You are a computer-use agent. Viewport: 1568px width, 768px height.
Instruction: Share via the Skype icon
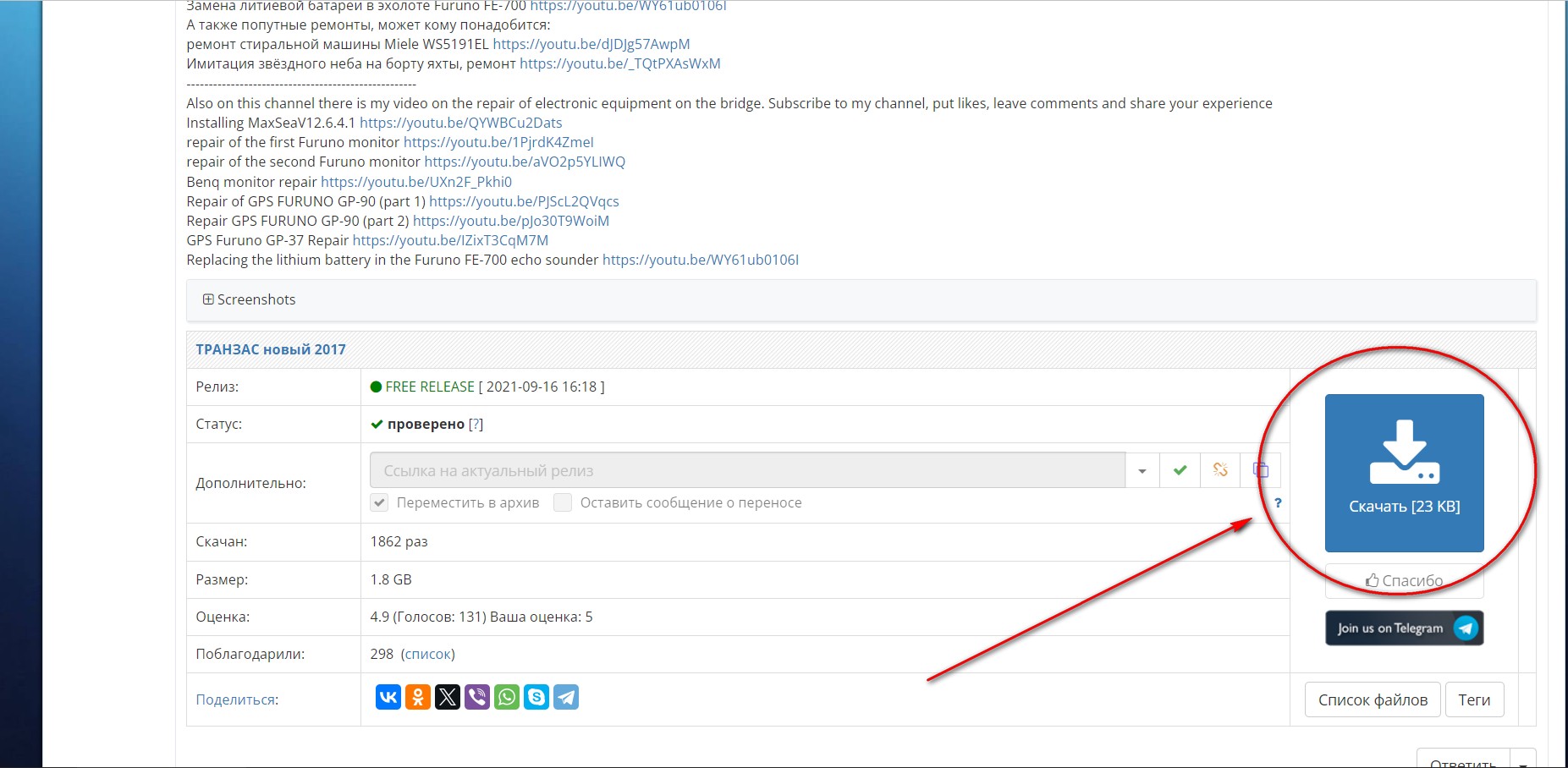click(536, 697)
